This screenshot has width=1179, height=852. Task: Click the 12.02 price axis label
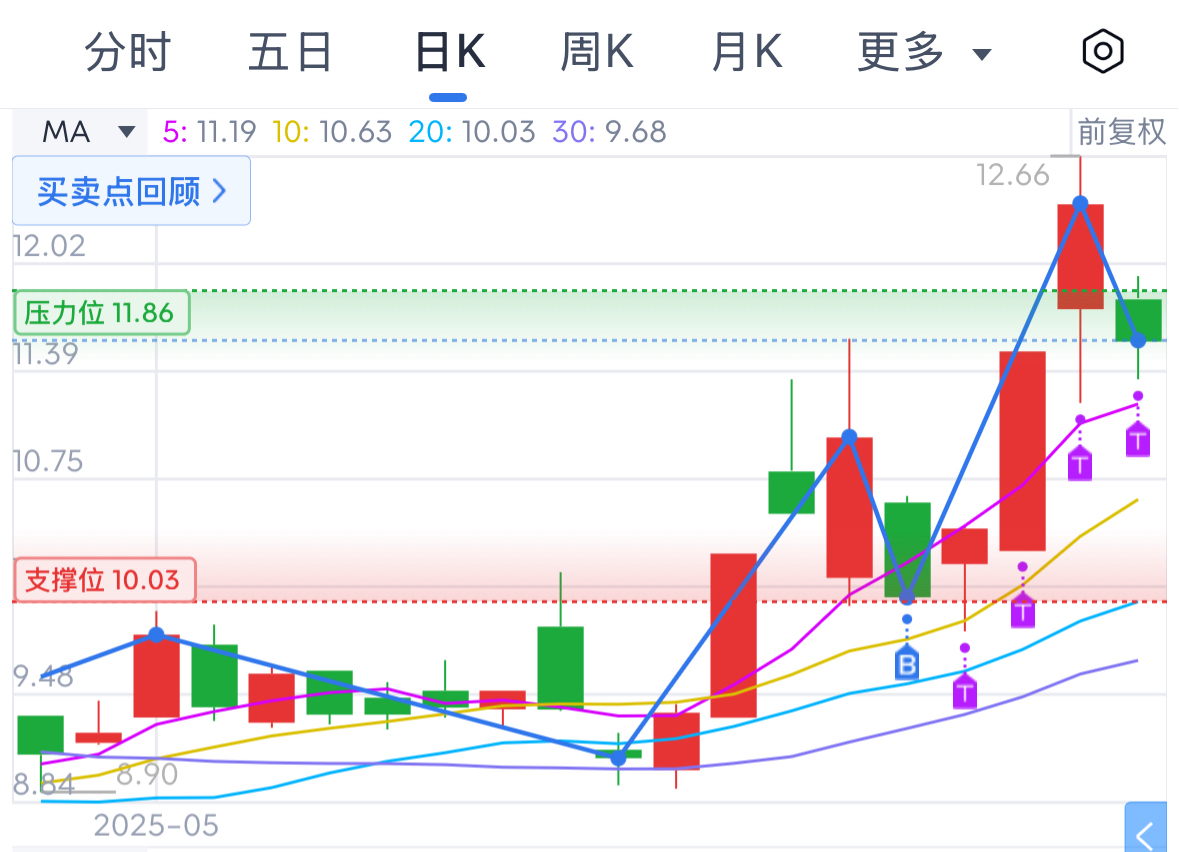click(50, 247)
